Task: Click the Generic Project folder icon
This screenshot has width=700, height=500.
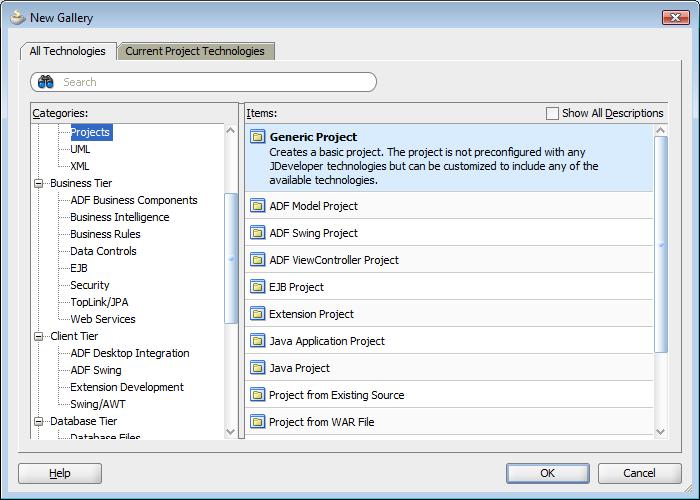Action: tap(257, 137)
